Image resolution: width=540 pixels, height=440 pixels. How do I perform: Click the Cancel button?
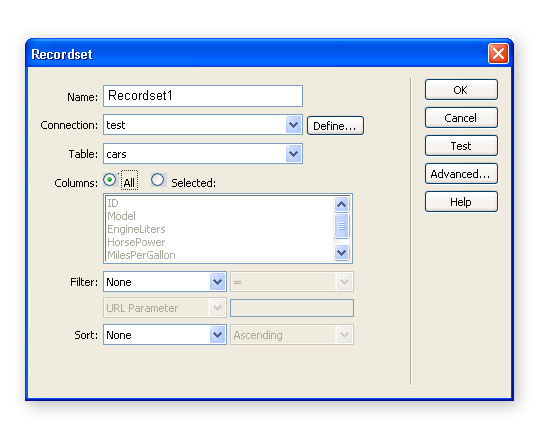pos(461,118)
